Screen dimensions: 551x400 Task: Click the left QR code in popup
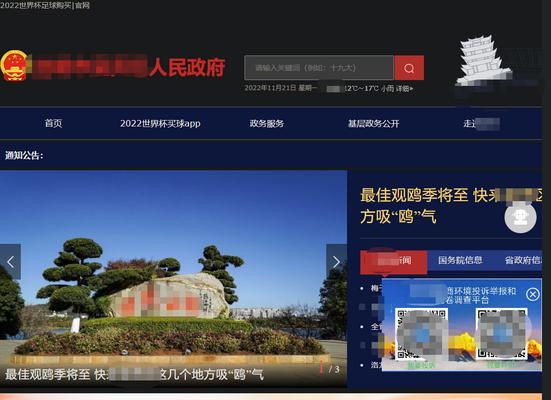421,333
